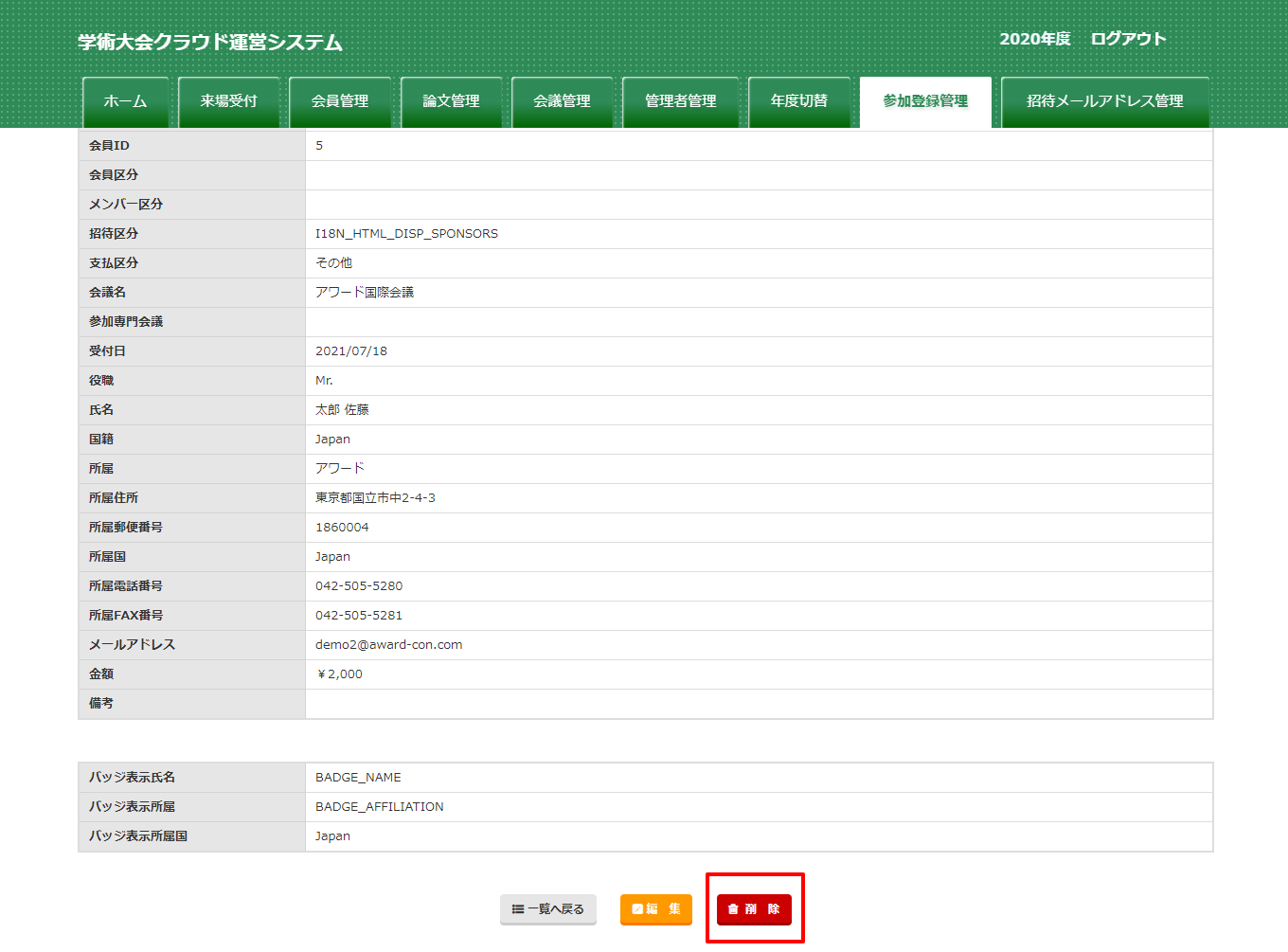Go to 招待メールアドレス管理 tab

[x=1104, y=101]
